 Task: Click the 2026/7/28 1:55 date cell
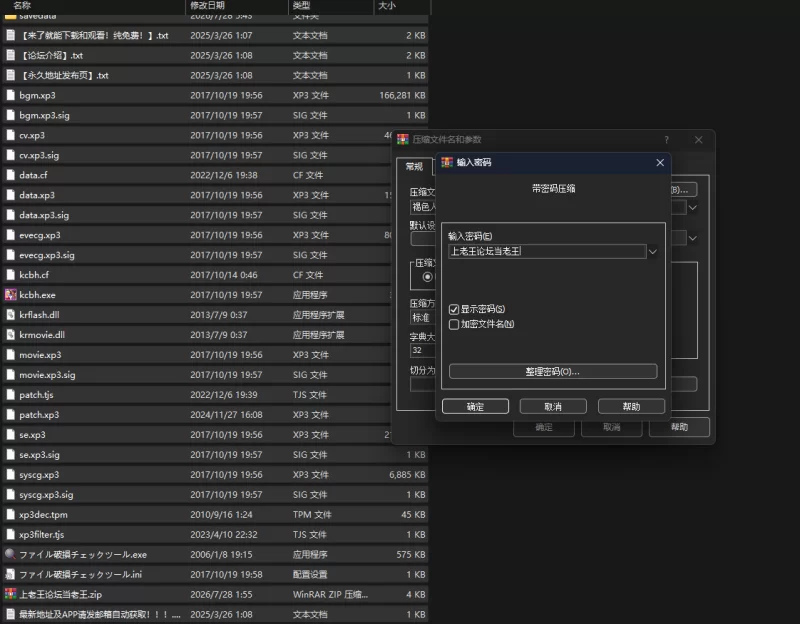click(221, 594)
